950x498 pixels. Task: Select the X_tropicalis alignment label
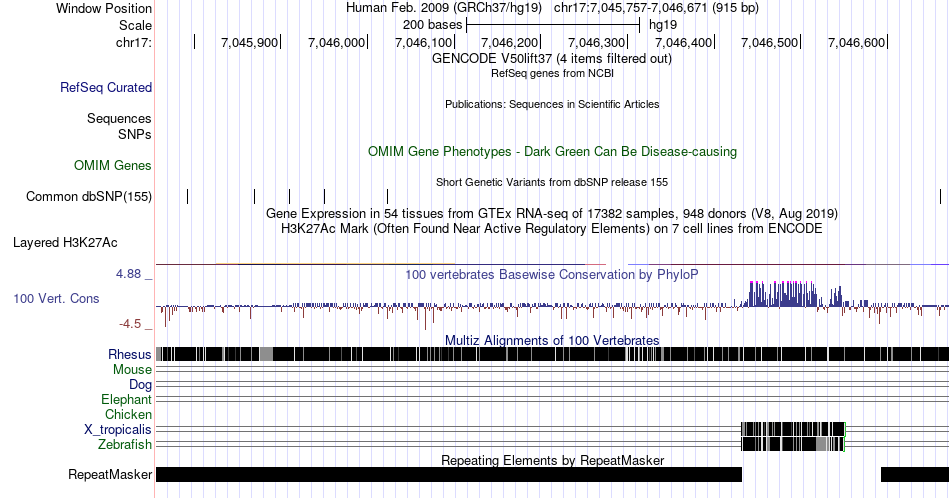(x=118, y=430)
